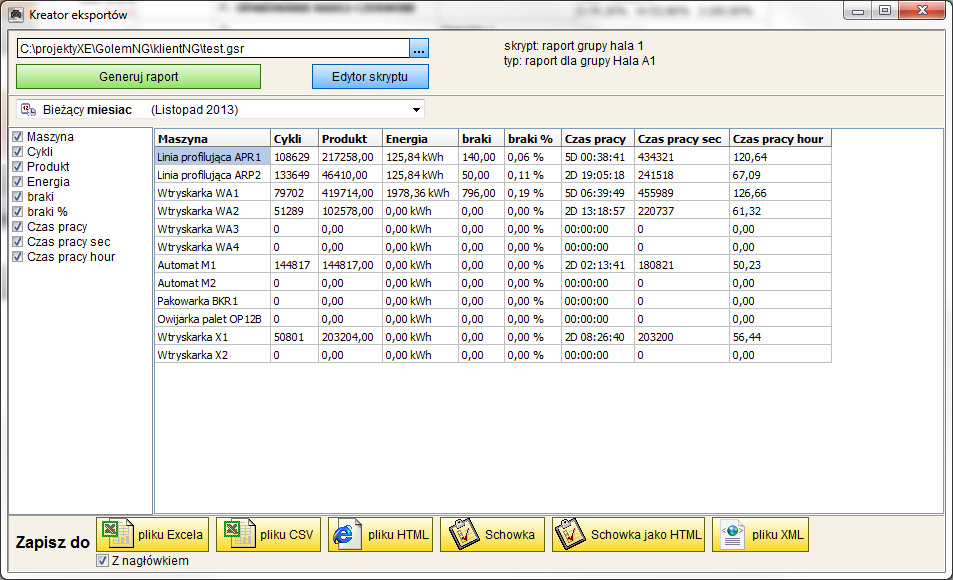
Task: Click the clipboard icon next to Schowka
Action: [464, 534]
